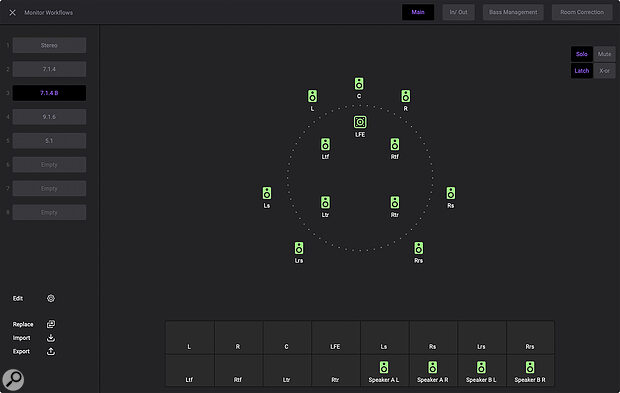Select the Empty workflow slot 6

coord(49,164)
